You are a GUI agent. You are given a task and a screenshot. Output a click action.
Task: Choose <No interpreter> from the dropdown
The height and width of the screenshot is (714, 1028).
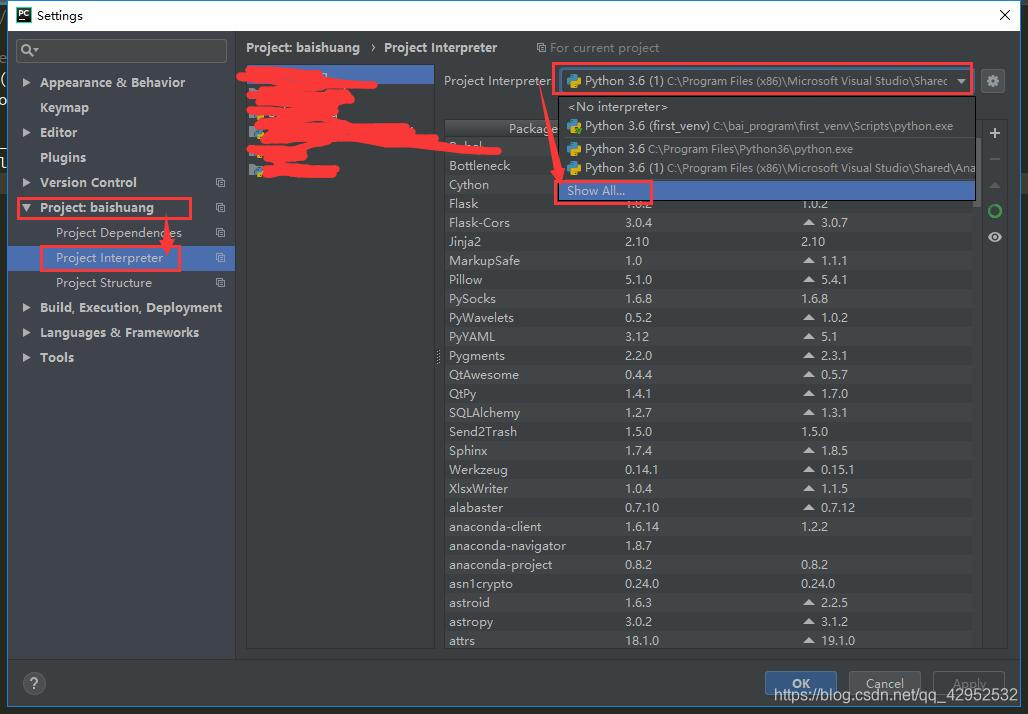pyautogui.click(x=767, y=107)
